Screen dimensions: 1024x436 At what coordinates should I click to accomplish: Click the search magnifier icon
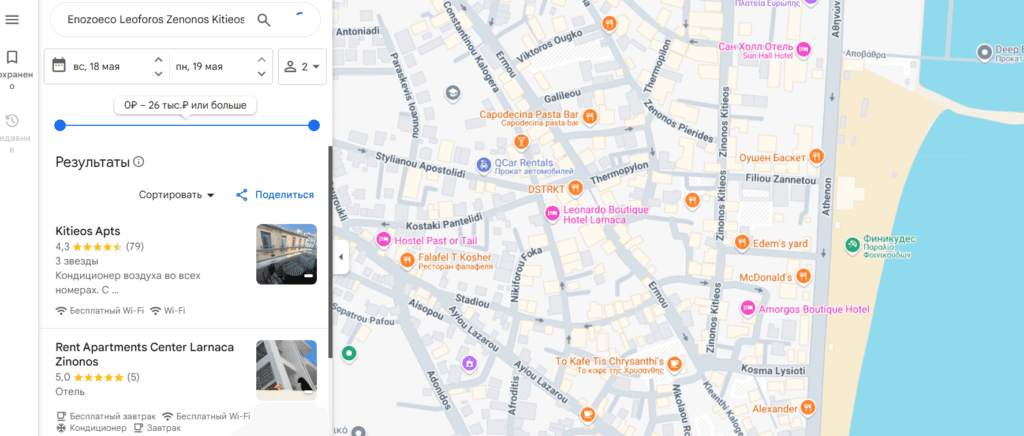pos(264,20)
